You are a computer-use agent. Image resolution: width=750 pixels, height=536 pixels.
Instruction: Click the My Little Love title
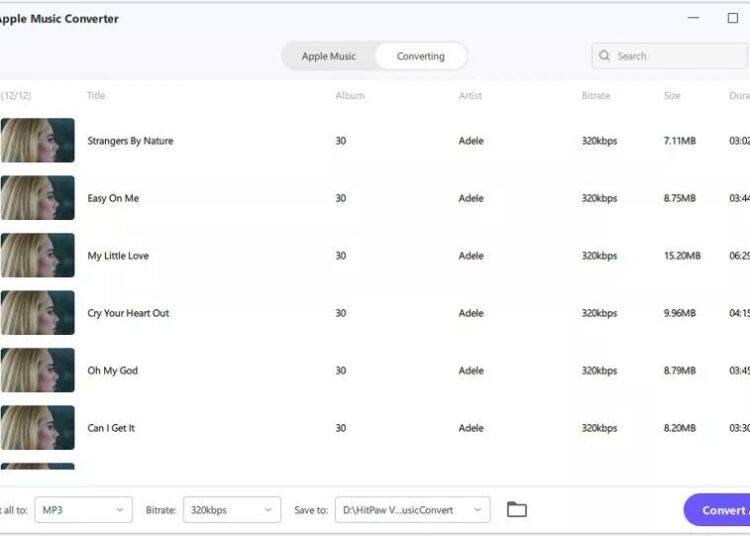(118, 255)
